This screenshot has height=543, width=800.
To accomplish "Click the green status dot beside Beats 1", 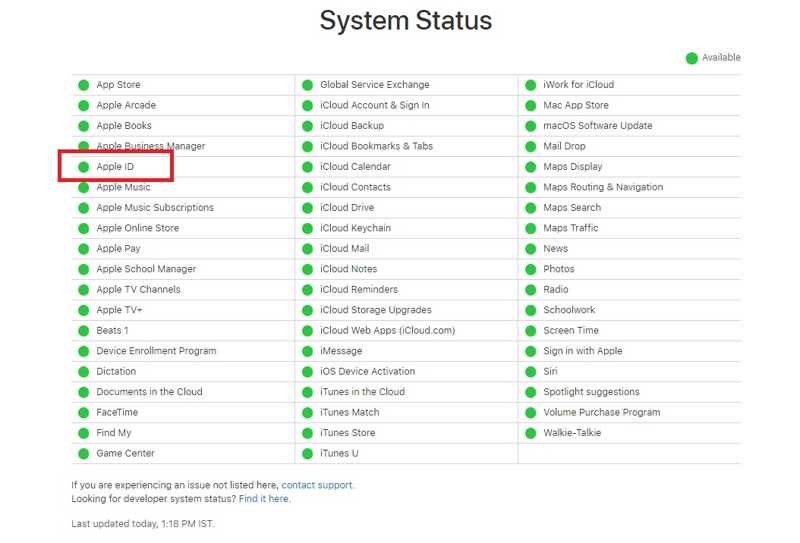I will [x=84, y=331].
